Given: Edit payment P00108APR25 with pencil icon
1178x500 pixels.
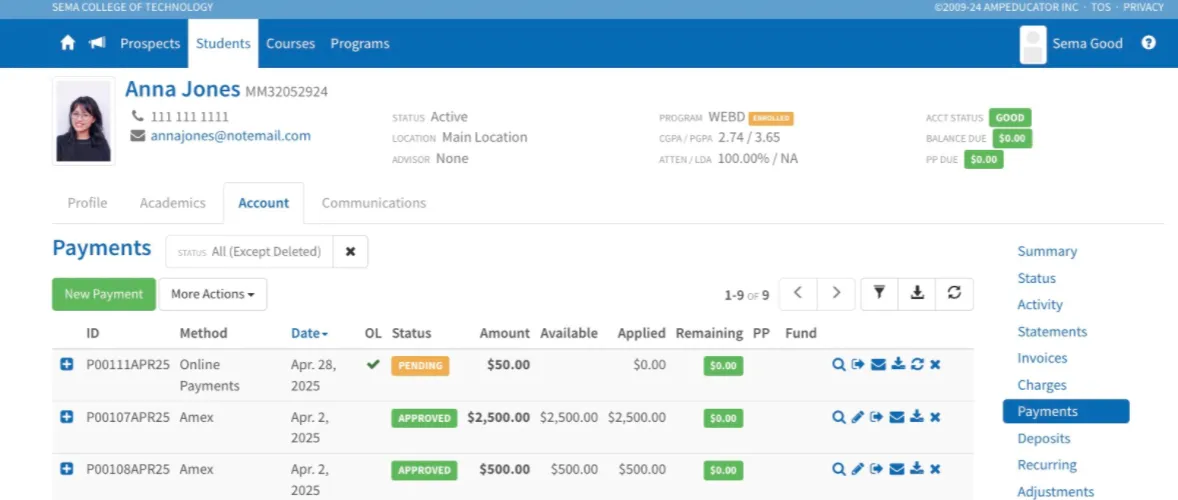Looking at the screenshot, I should pyautogui.click(x=859, y=469).
